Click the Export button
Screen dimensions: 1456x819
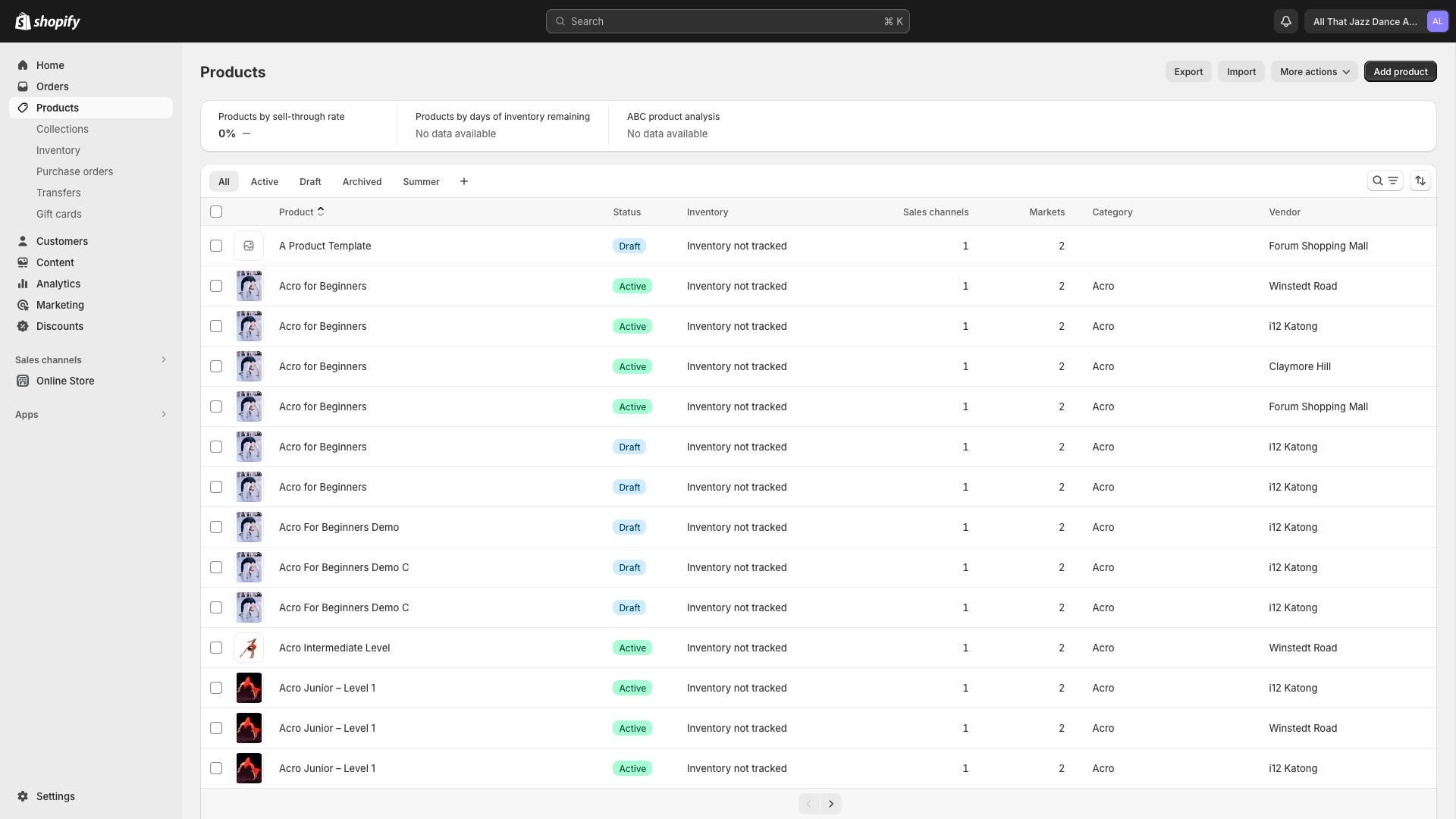[1188, 71]
